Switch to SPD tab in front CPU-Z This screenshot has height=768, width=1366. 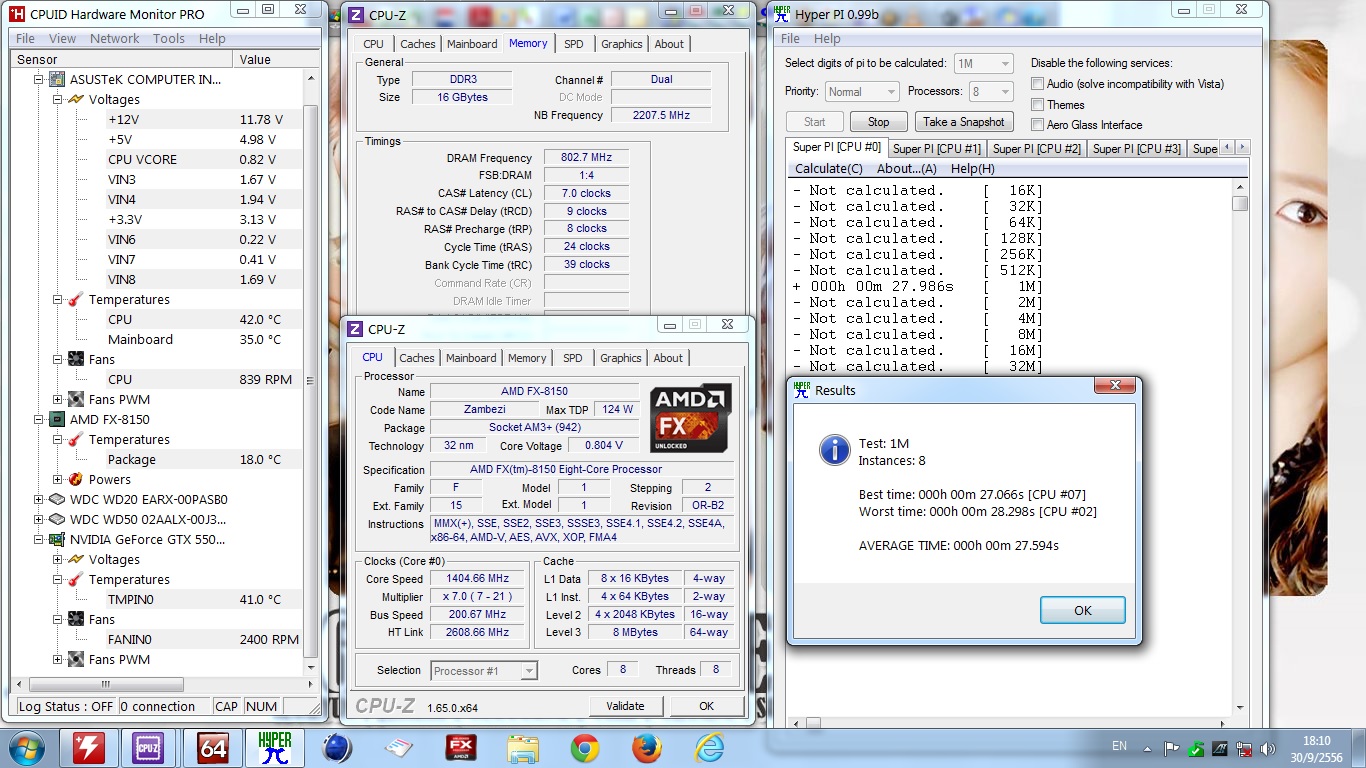(x=572, y=358)
